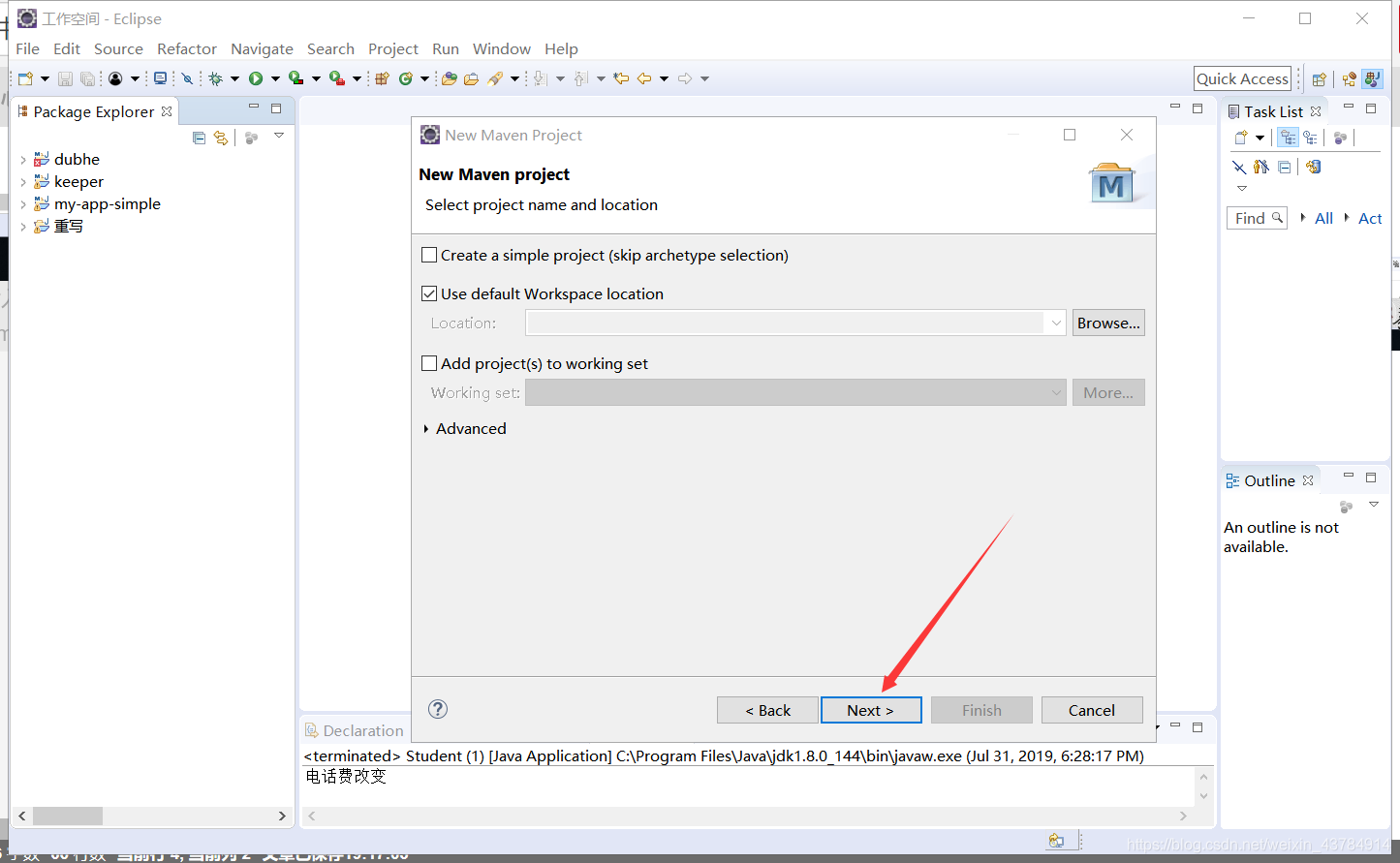Screen dimensions: 1400x863
Task: Switch to the Java perspective icon
Action: pyautogui.click(x=1372, y=79)
